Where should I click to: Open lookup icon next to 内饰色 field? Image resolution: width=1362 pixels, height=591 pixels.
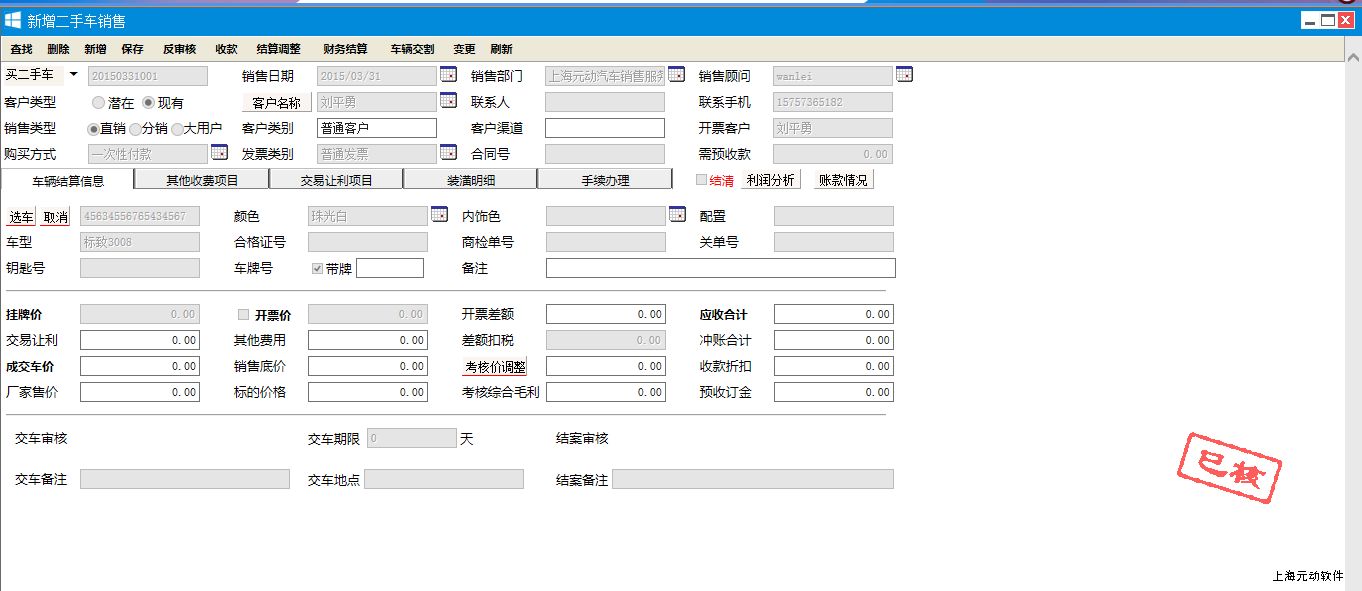[x=677, y=215]
